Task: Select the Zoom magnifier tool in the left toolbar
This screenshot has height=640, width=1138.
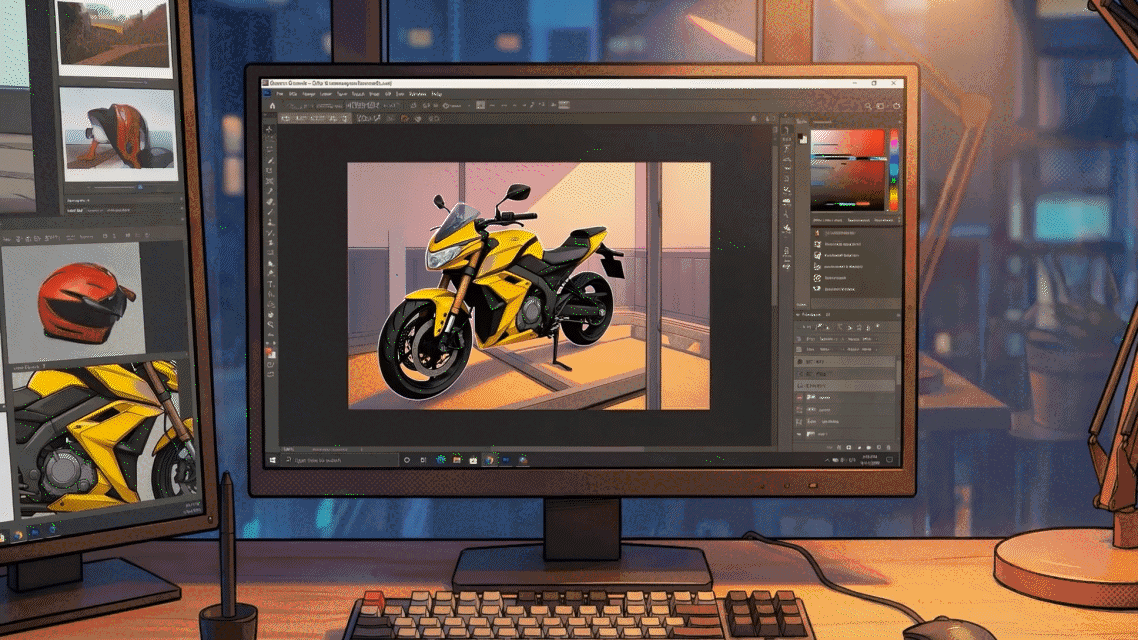Action: (x=271, y=325)
